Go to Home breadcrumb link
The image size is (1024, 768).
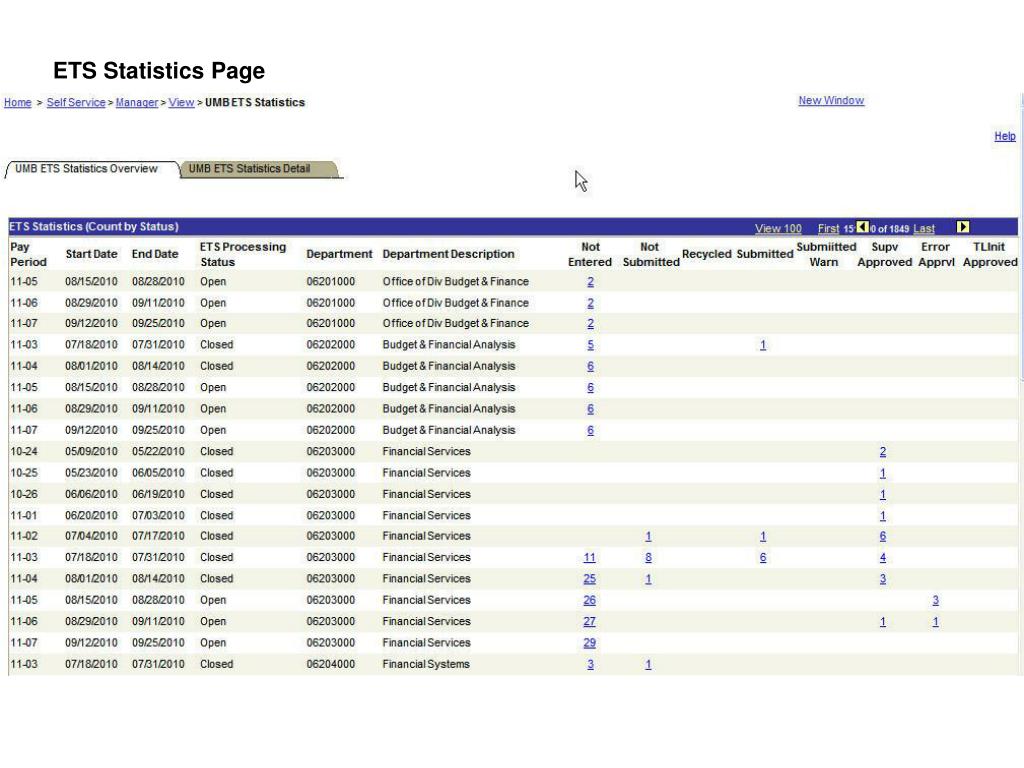tap(17, 103)
